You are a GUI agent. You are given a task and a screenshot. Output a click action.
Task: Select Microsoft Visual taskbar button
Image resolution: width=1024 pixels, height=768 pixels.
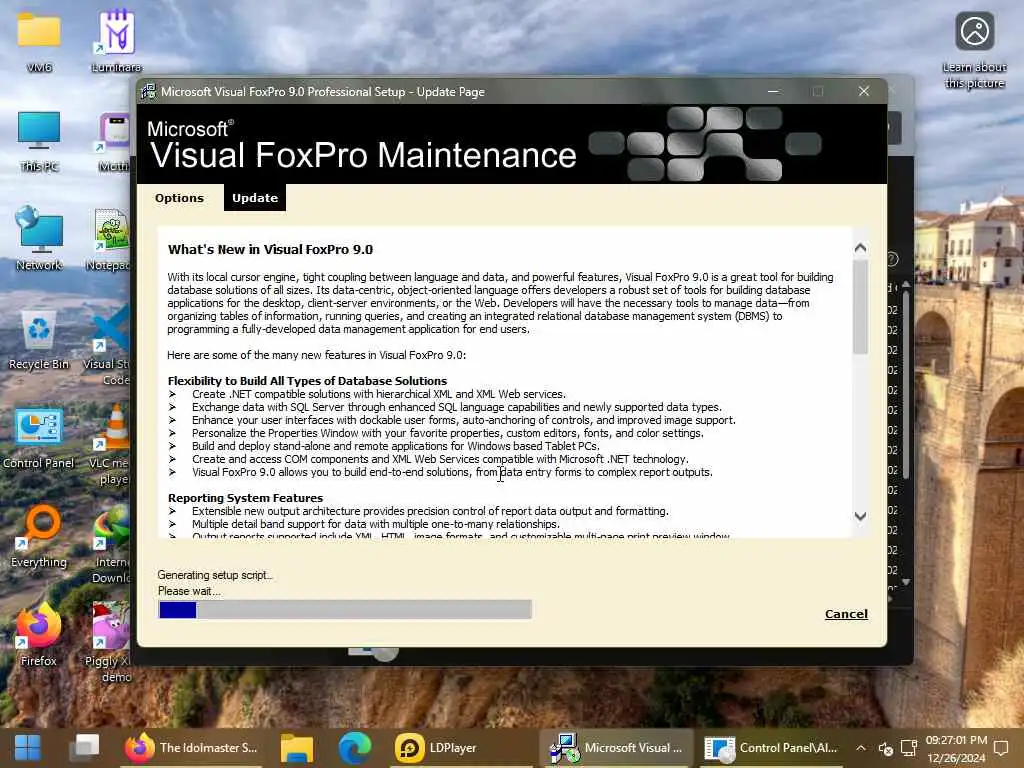616,748
